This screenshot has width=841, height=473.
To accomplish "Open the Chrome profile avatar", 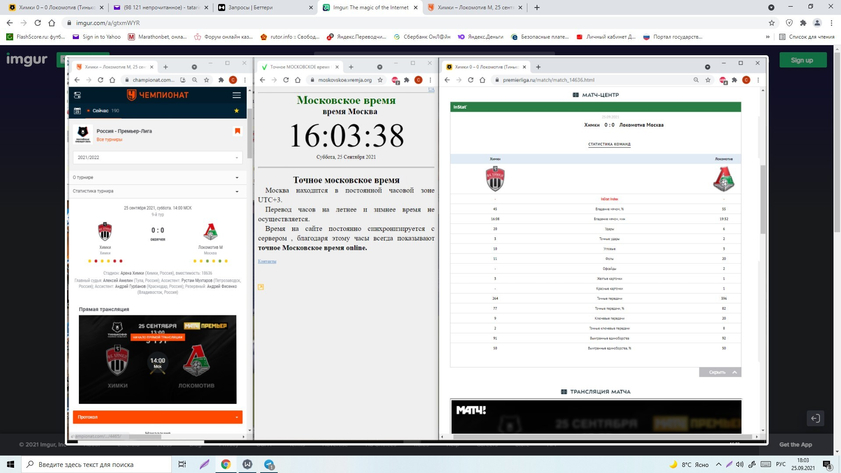I will pyautogui.click(x=817, y=23).
